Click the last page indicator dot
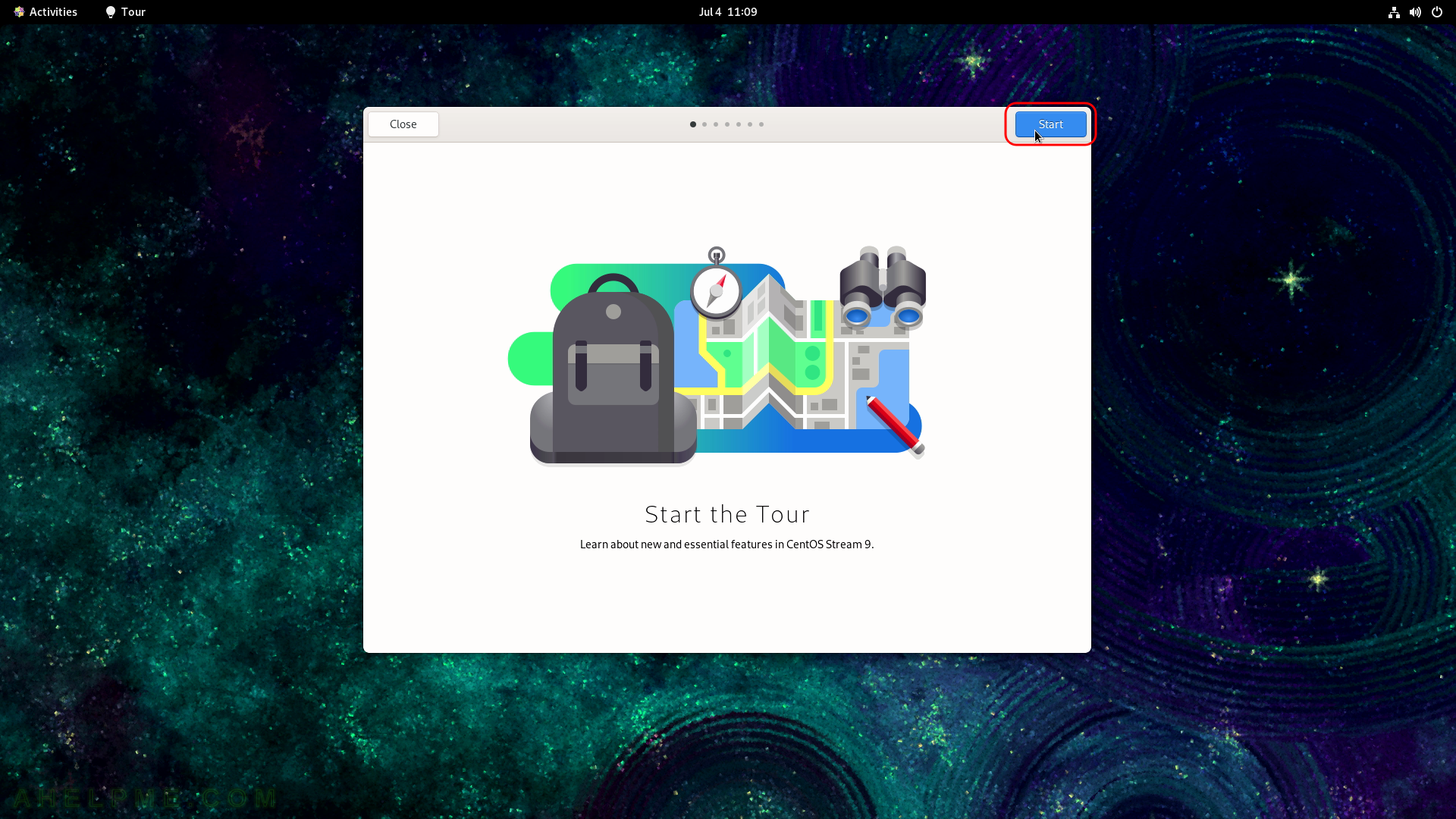 coord(761,124)
